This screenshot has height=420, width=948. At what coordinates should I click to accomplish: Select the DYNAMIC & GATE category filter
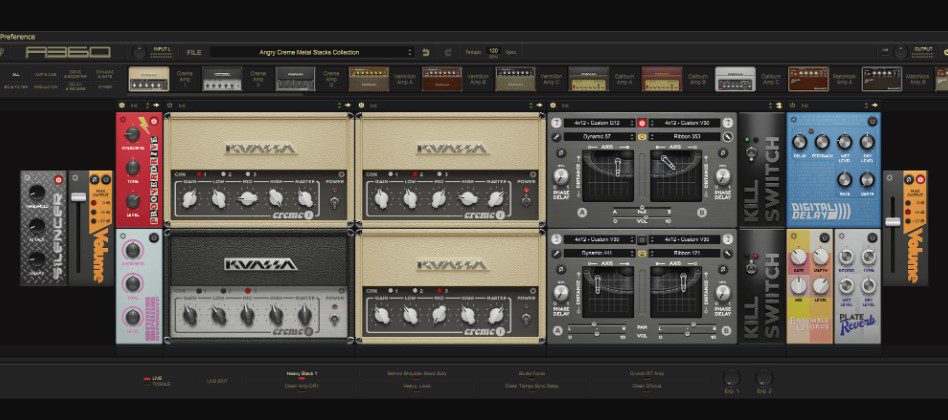tap(105, 74)
